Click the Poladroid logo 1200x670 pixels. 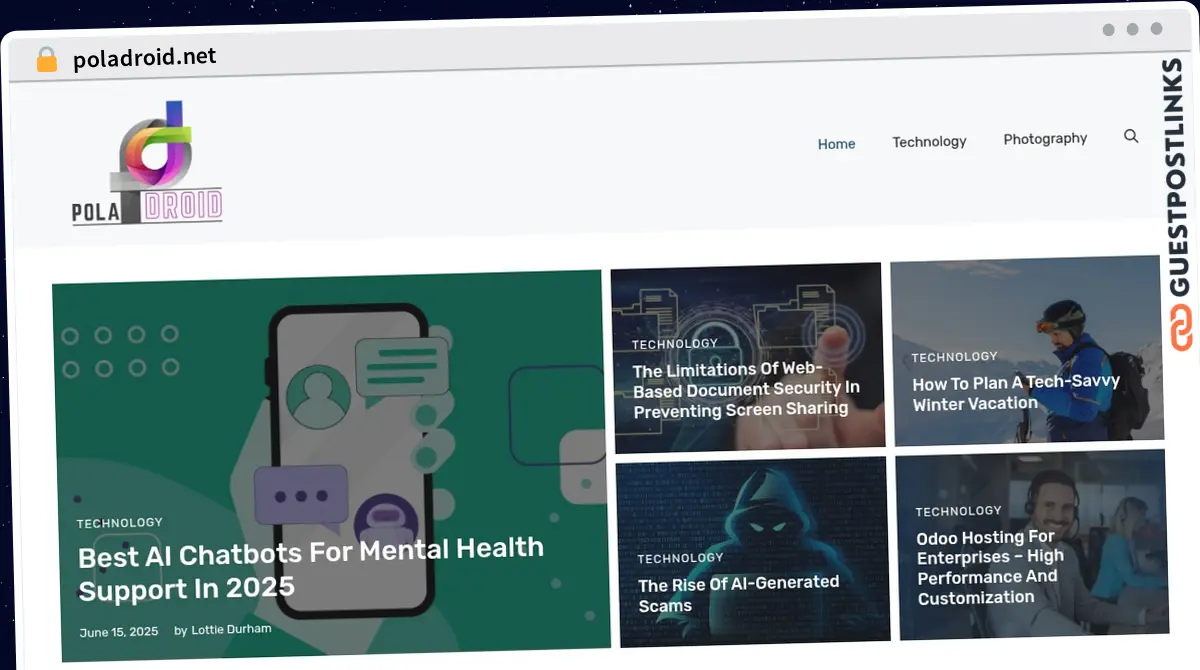[x=147, y=163]
